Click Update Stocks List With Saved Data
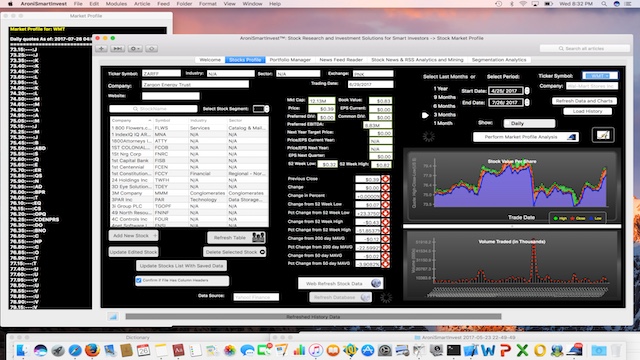This screenshot has width=640, height=360. pyautogui.click(x=181, y=266)
